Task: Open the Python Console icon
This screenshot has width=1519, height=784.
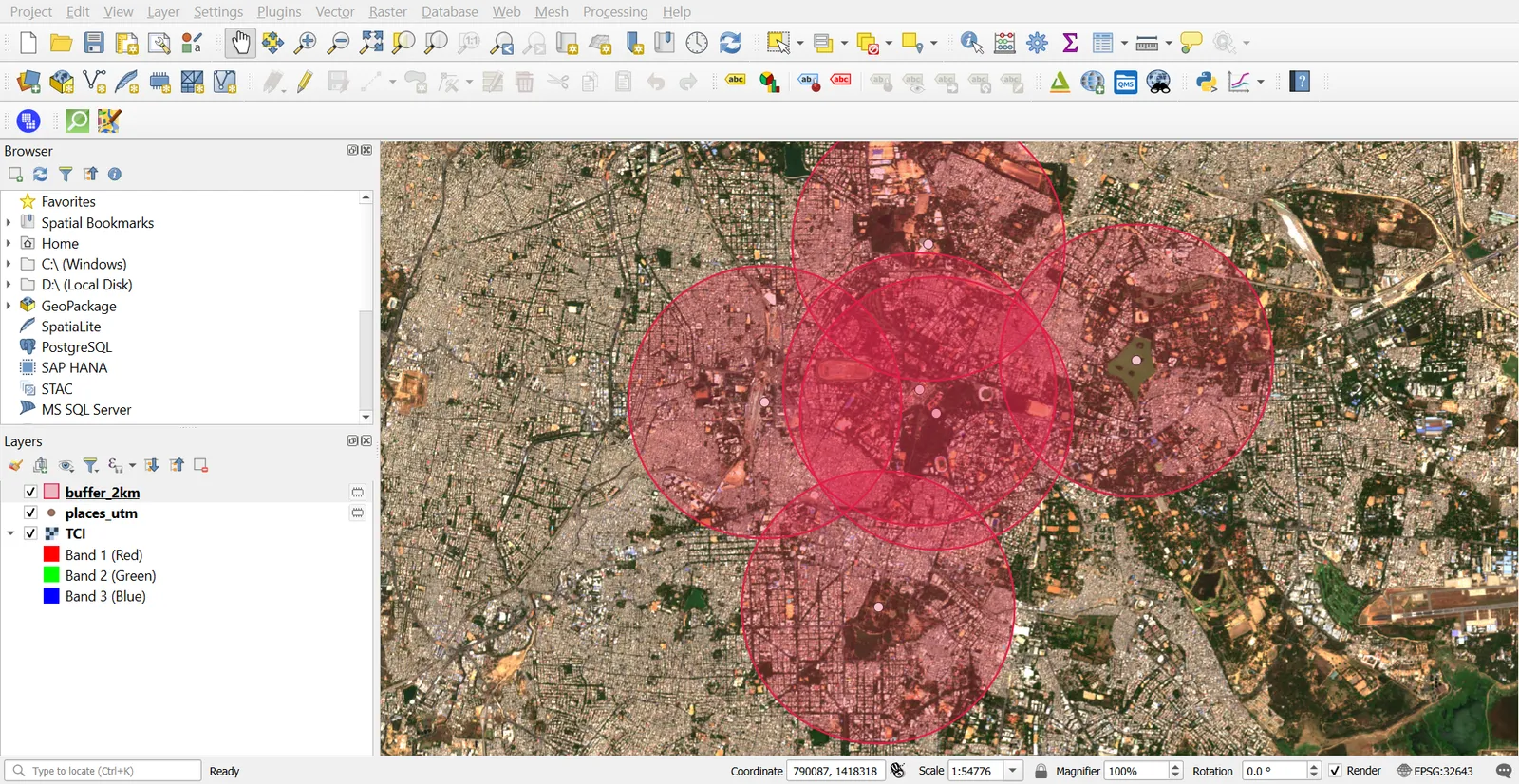Action: click(x=1207, y=83)
